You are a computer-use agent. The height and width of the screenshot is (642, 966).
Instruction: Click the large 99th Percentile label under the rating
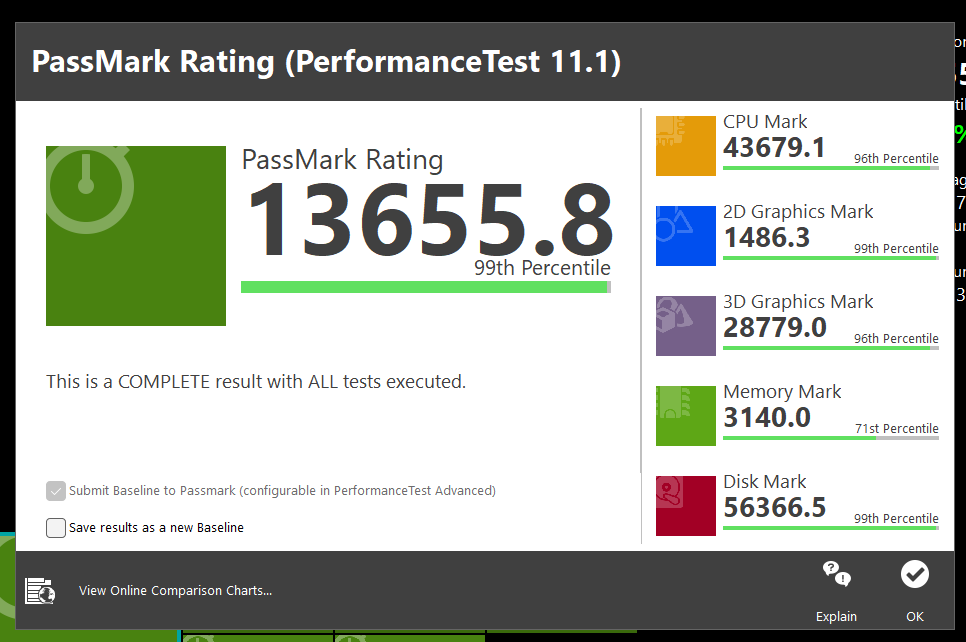pos(542,268)
